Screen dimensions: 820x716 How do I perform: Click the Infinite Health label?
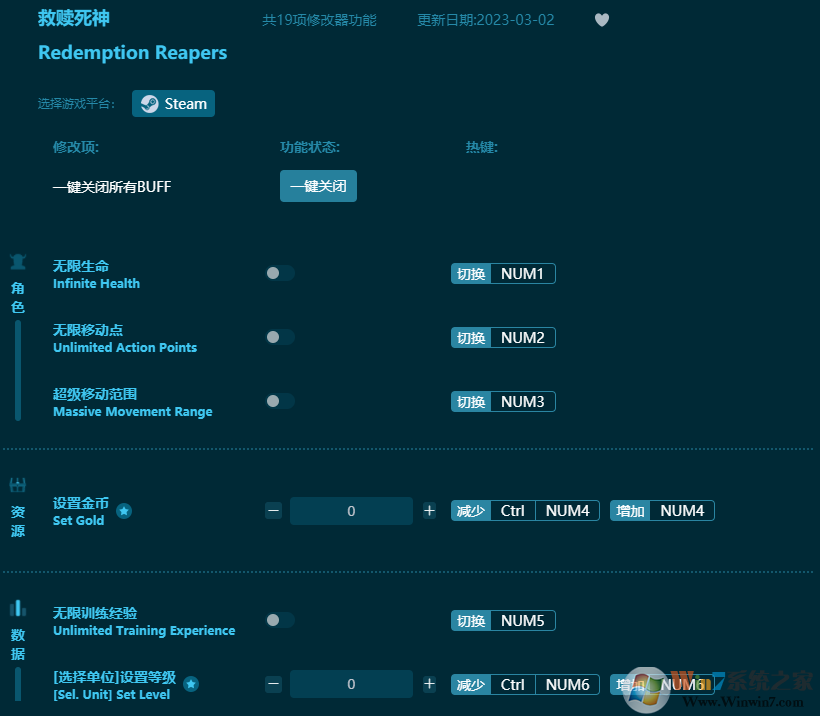[96, 283]
